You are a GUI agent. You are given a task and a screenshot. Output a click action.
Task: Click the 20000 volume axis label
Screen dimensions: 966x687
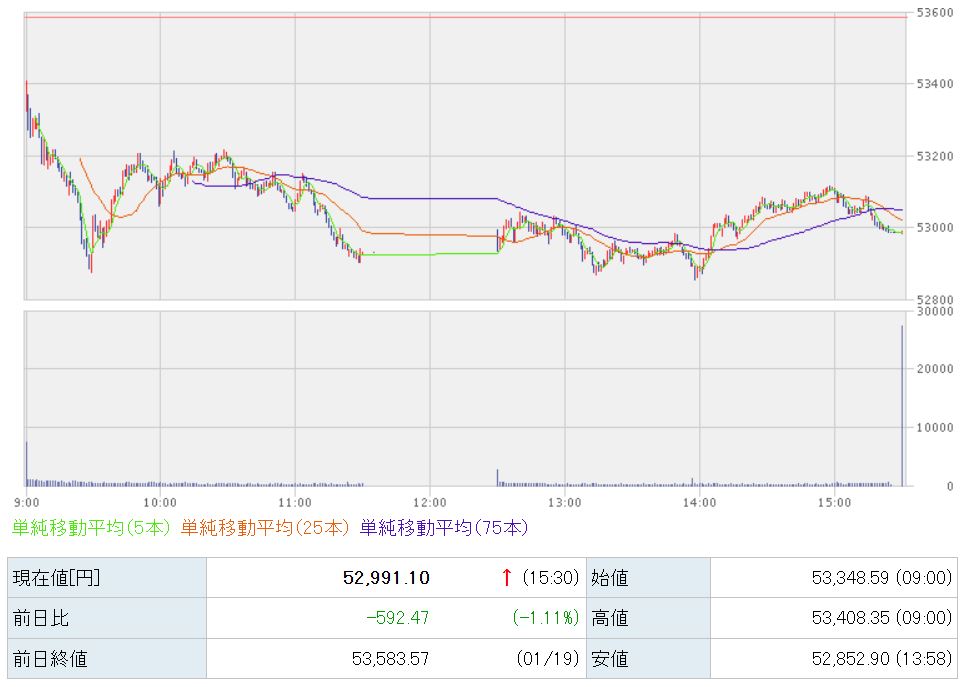tap(934, 369)
